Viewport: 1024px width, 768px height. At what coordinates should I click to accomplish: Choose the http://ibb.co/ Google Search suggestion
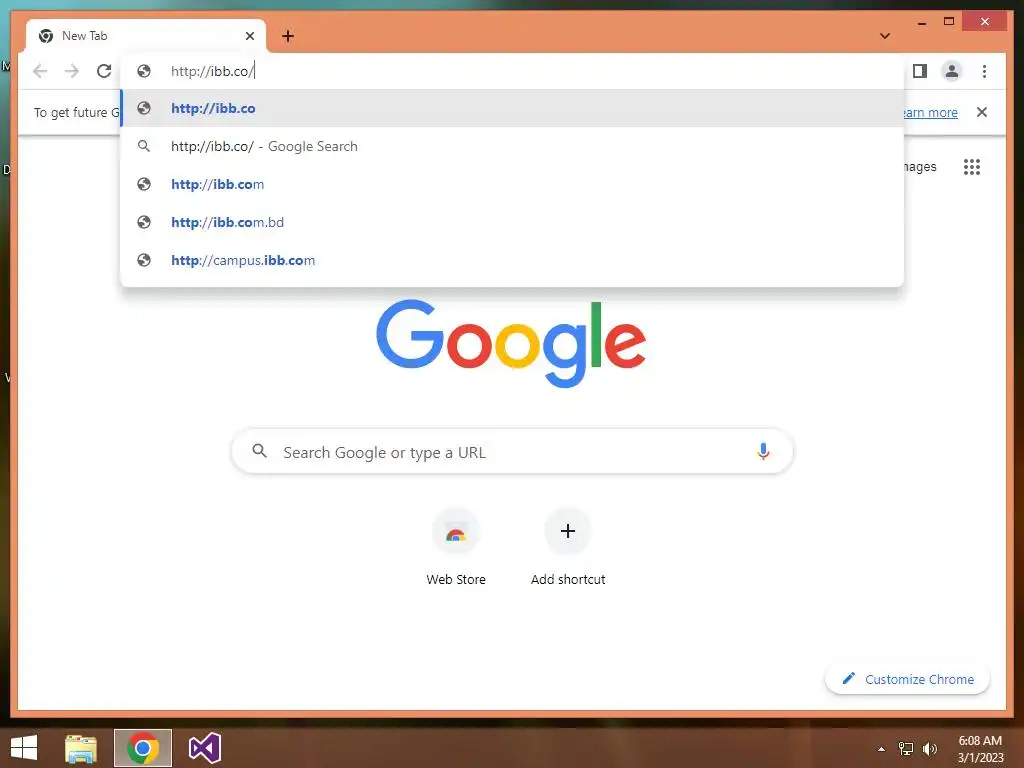pyautogui.click(x=513, y=146)
